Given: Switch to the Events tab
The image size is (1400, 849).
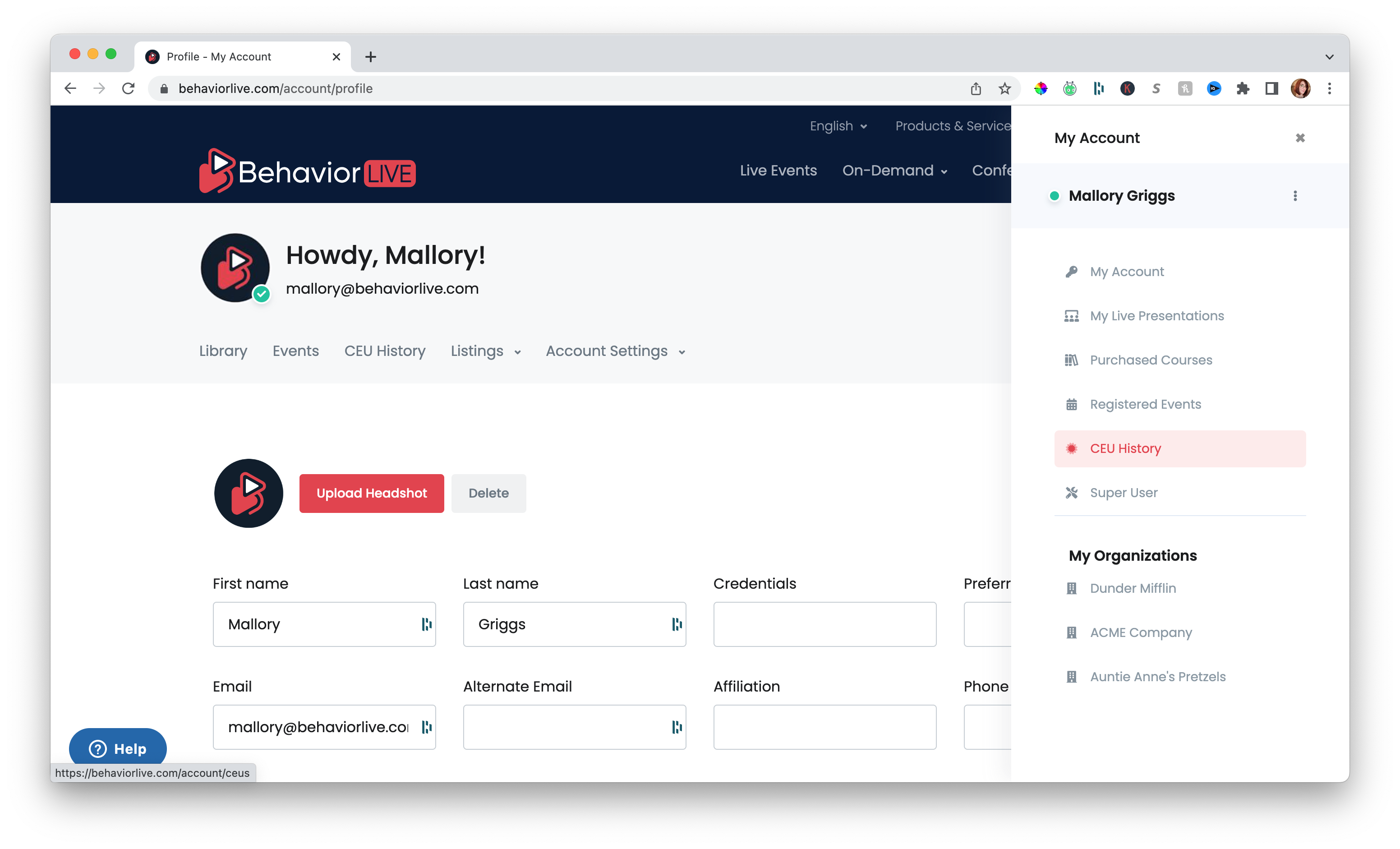Looking at the screenshot, I should (295, 351).
